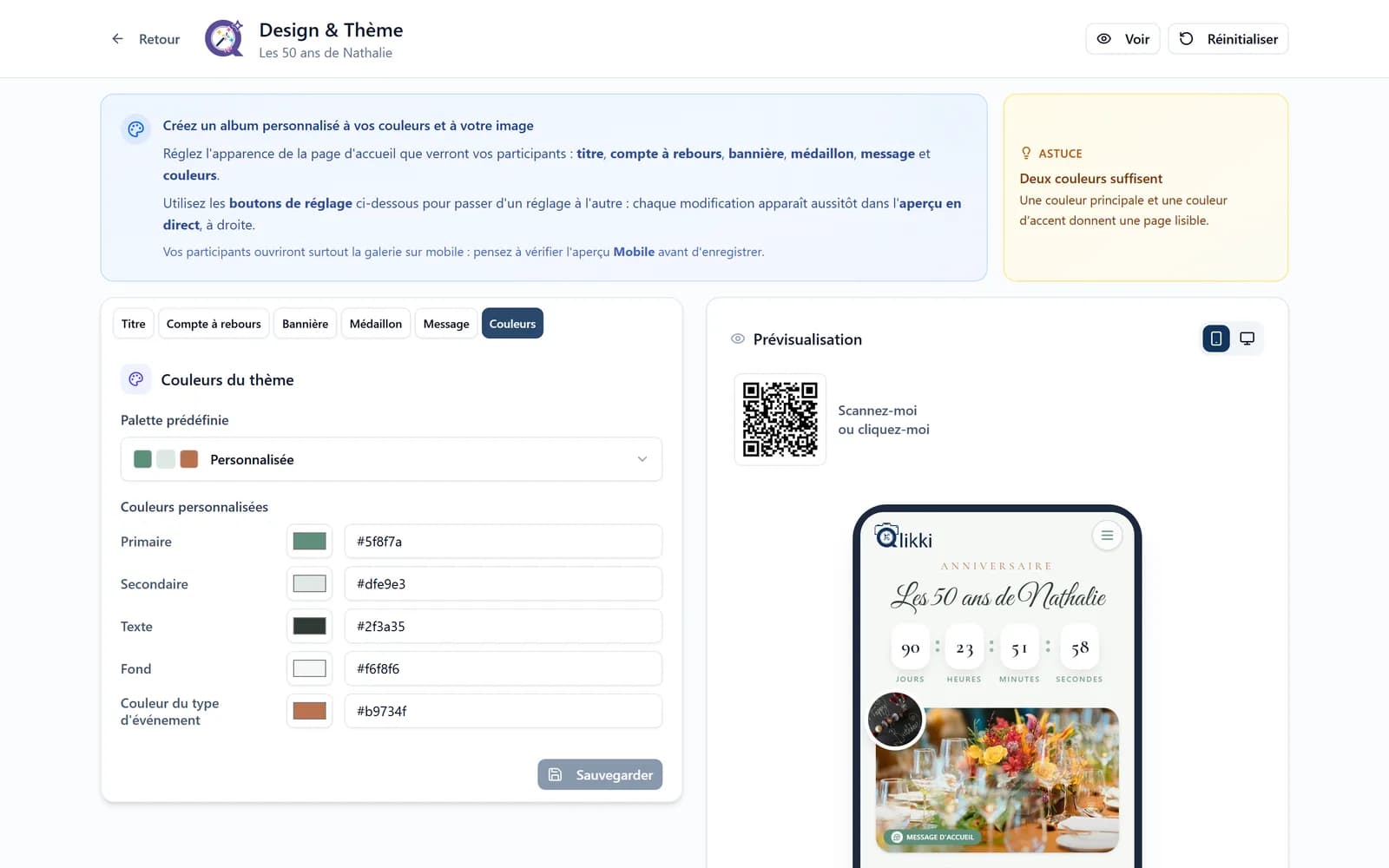The image size is (1389, 868).
Task: Click the Retour back arrow icon
Action: (117, 39)
